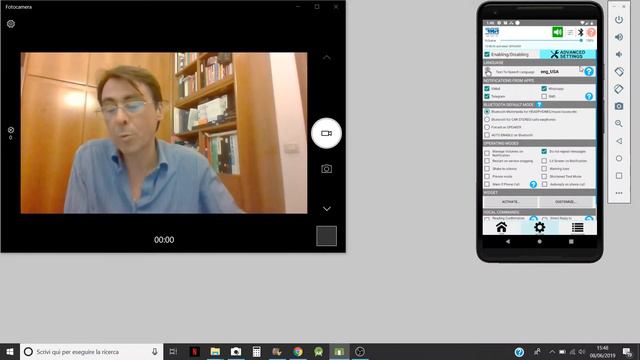Tap the equalizer lines icon in app header
Screen dimensions: 640x360
[570, 32]
